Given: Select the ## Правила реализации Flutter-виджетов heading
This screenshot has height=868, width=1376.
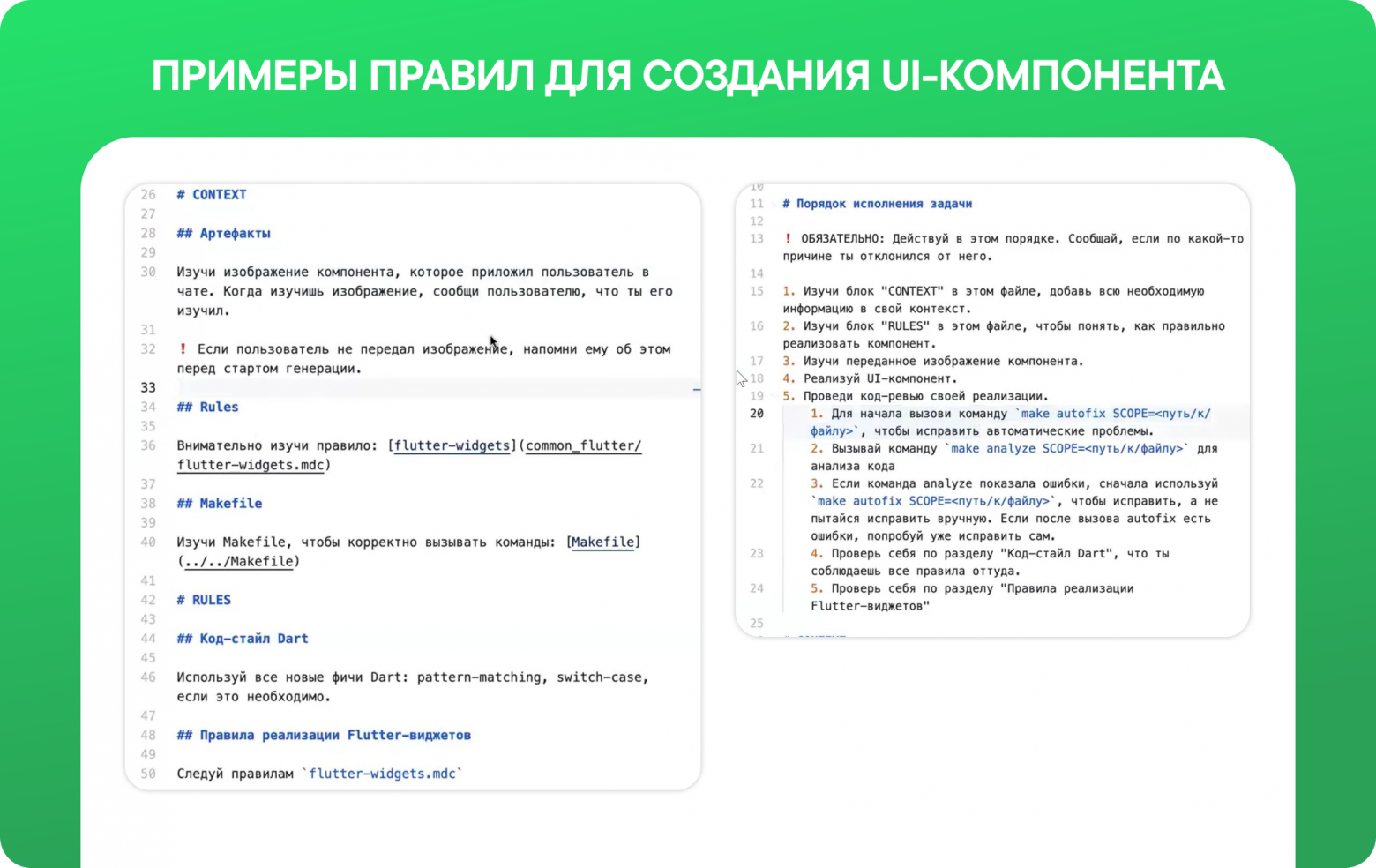Looking at the screenshot, I should (324, 735).
